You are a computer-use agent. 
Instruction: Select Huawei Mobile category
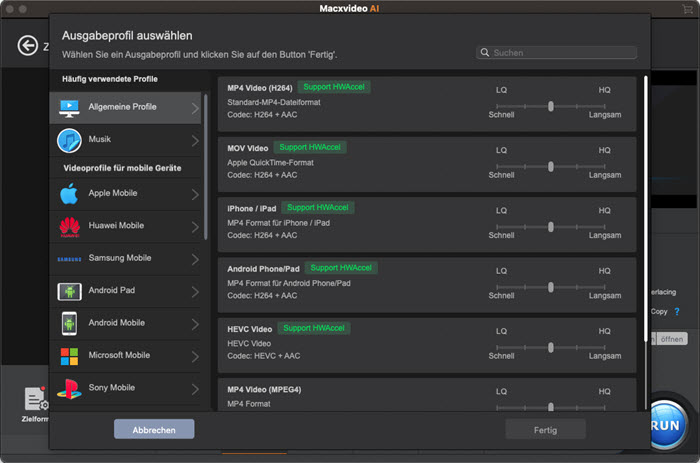coord(125,226)
